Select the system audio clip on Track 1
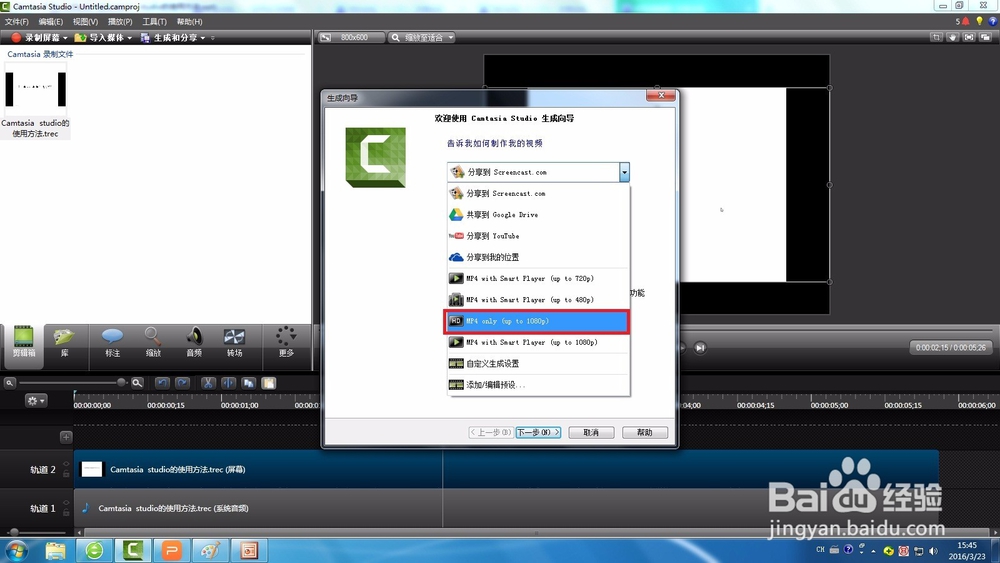1000x563 pixels. (506, 508)
